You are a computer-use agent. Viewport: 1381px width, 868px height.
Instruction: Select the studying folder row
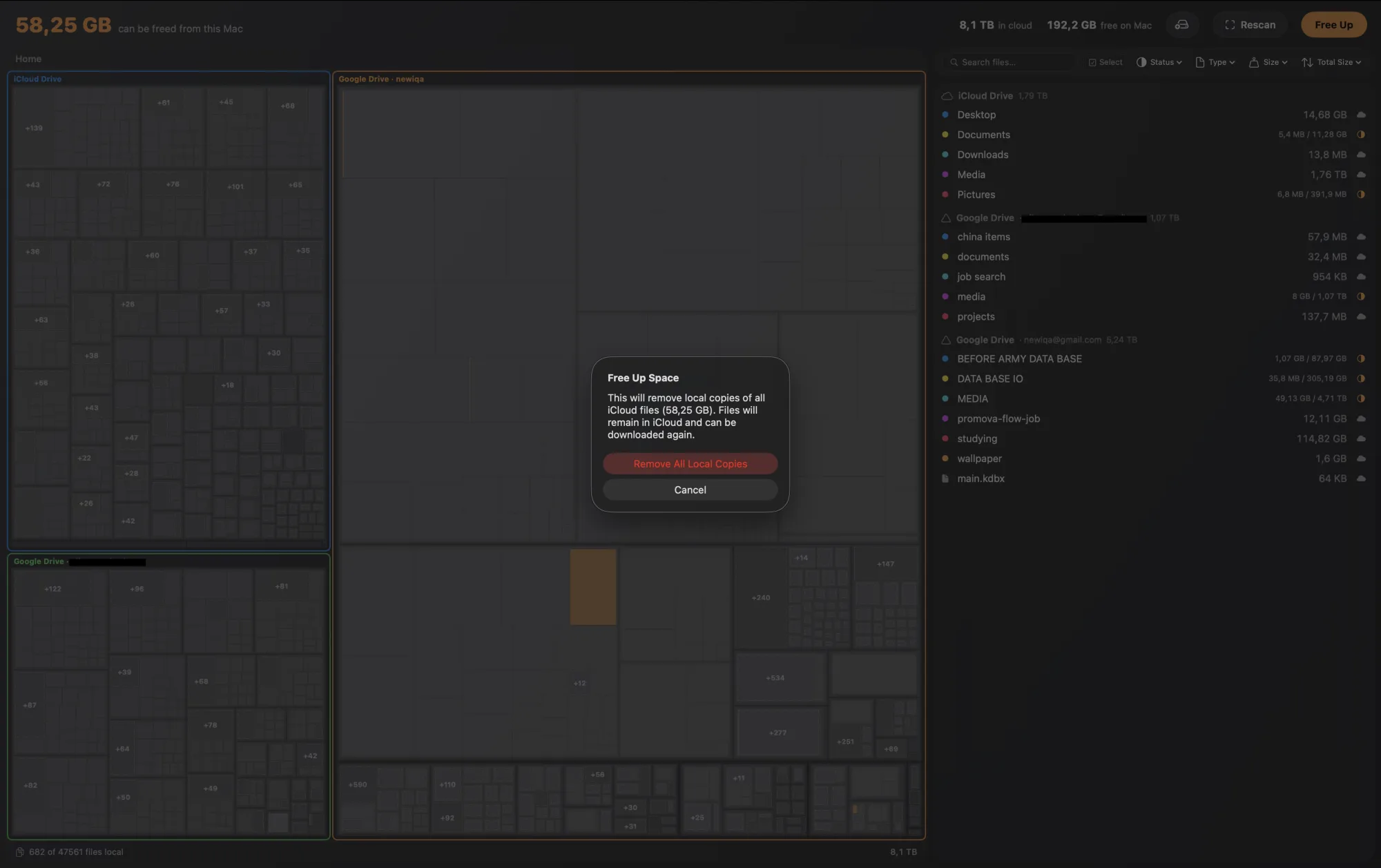(1154, 439)
